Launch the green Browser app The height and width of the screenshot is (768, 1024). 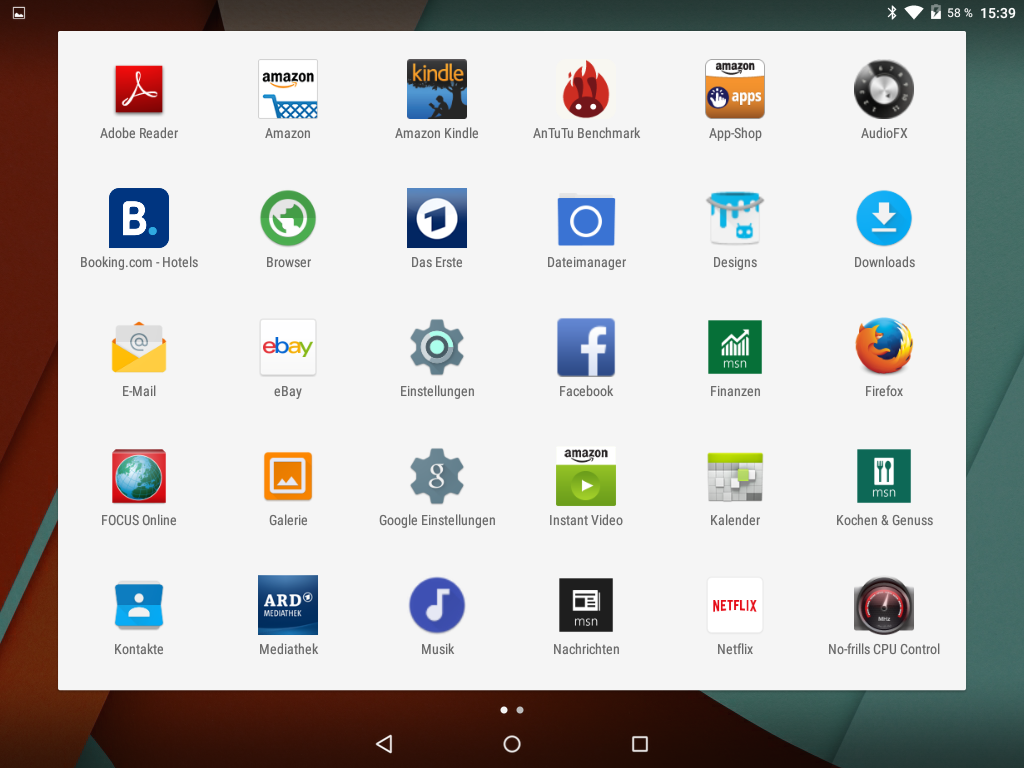click(288, 218)
